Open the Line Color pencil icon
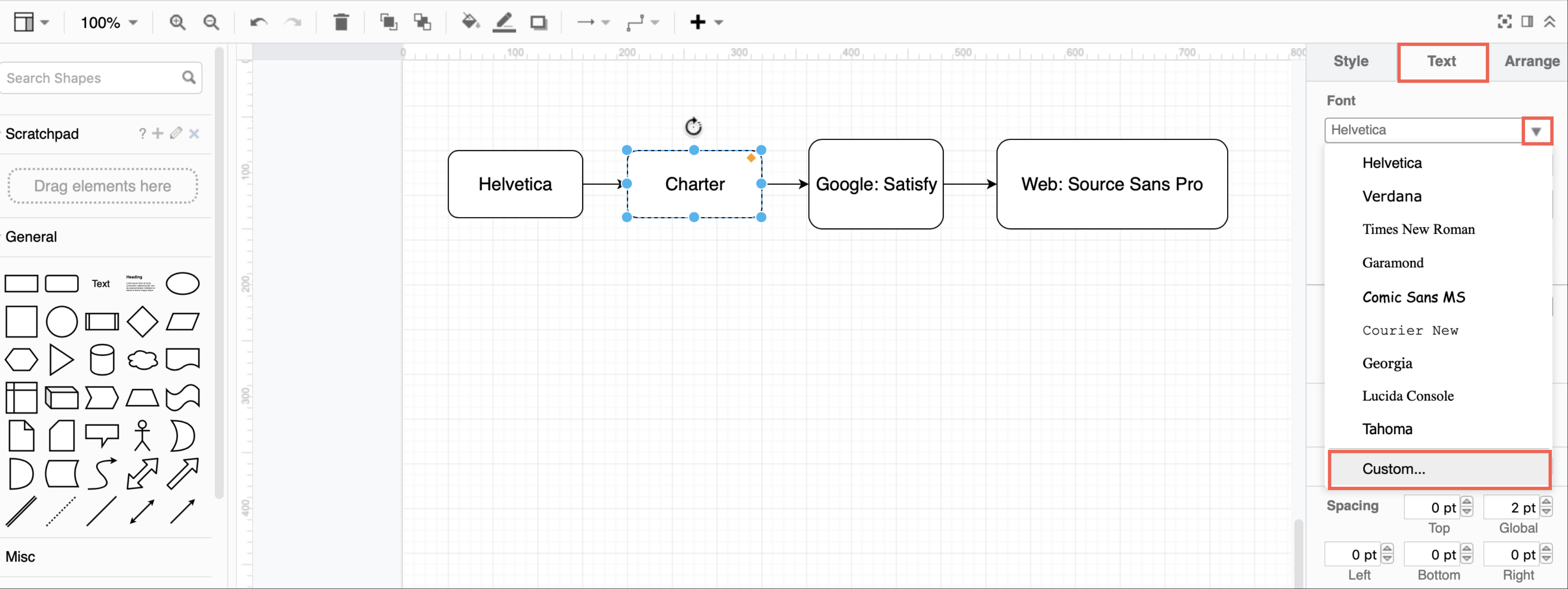This screenshot has height=589, width=1568. coord(504,23)
